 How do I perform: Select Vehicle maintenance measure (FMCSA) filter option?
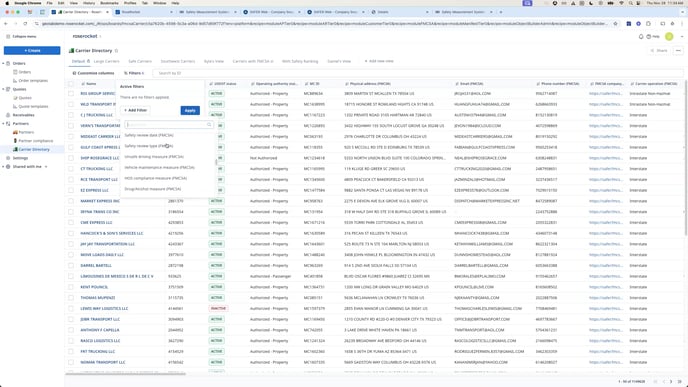(x=159, y=168)
